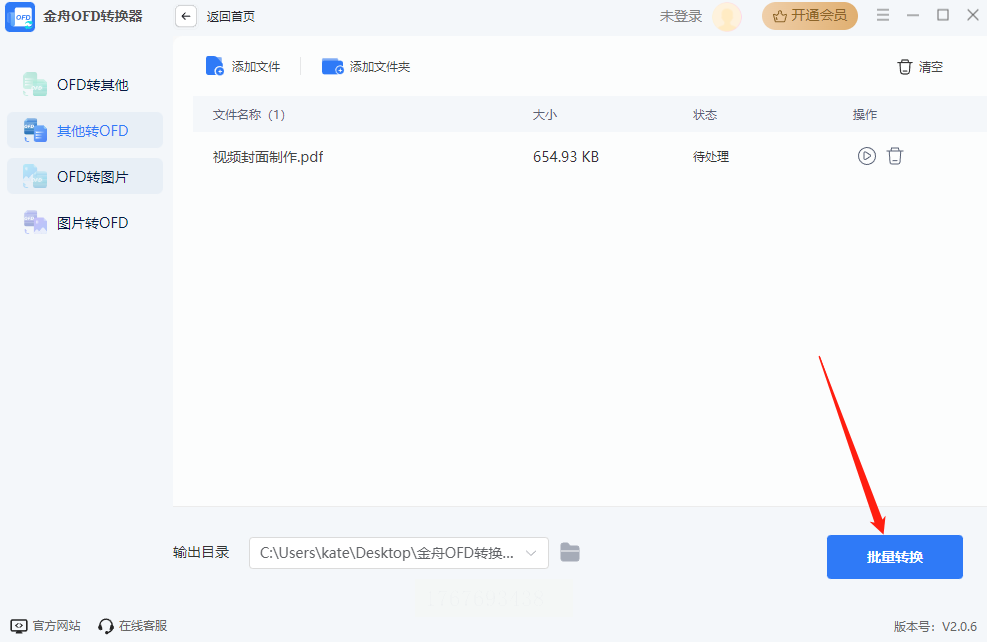Select the 其他转OFD sidebar tab
Viewport: 987px width, 642px height.
click(x=85, y=130)
